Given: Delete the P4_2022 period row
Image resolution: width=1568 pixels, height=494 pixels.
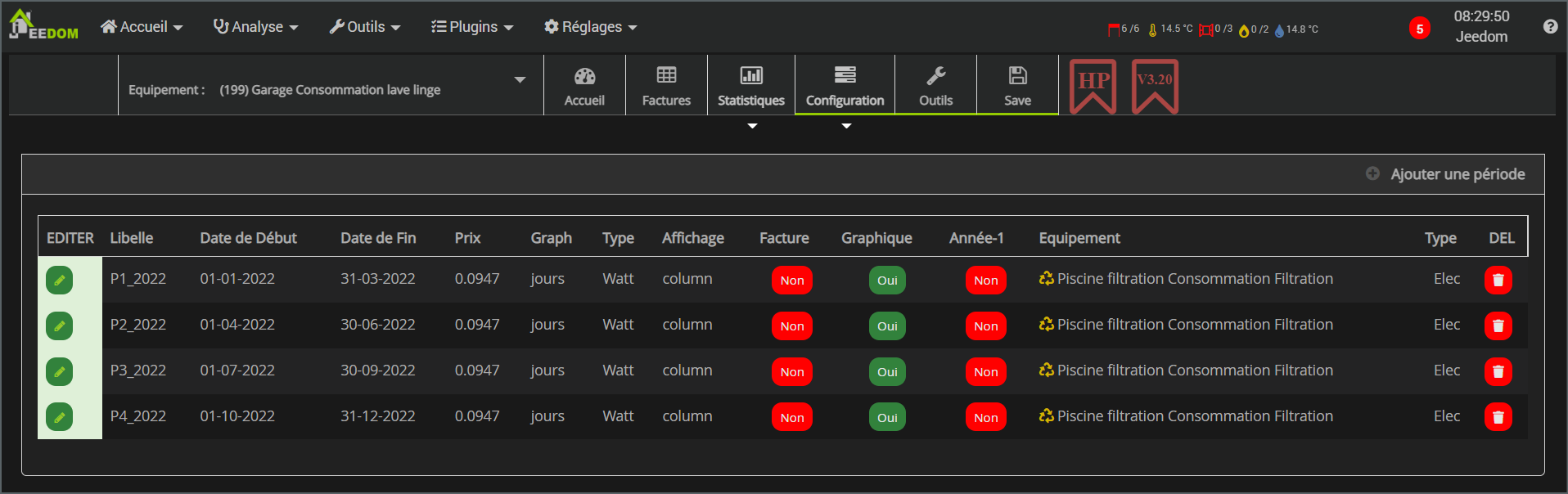Looking at the screenshot, I should point(1498,417).
